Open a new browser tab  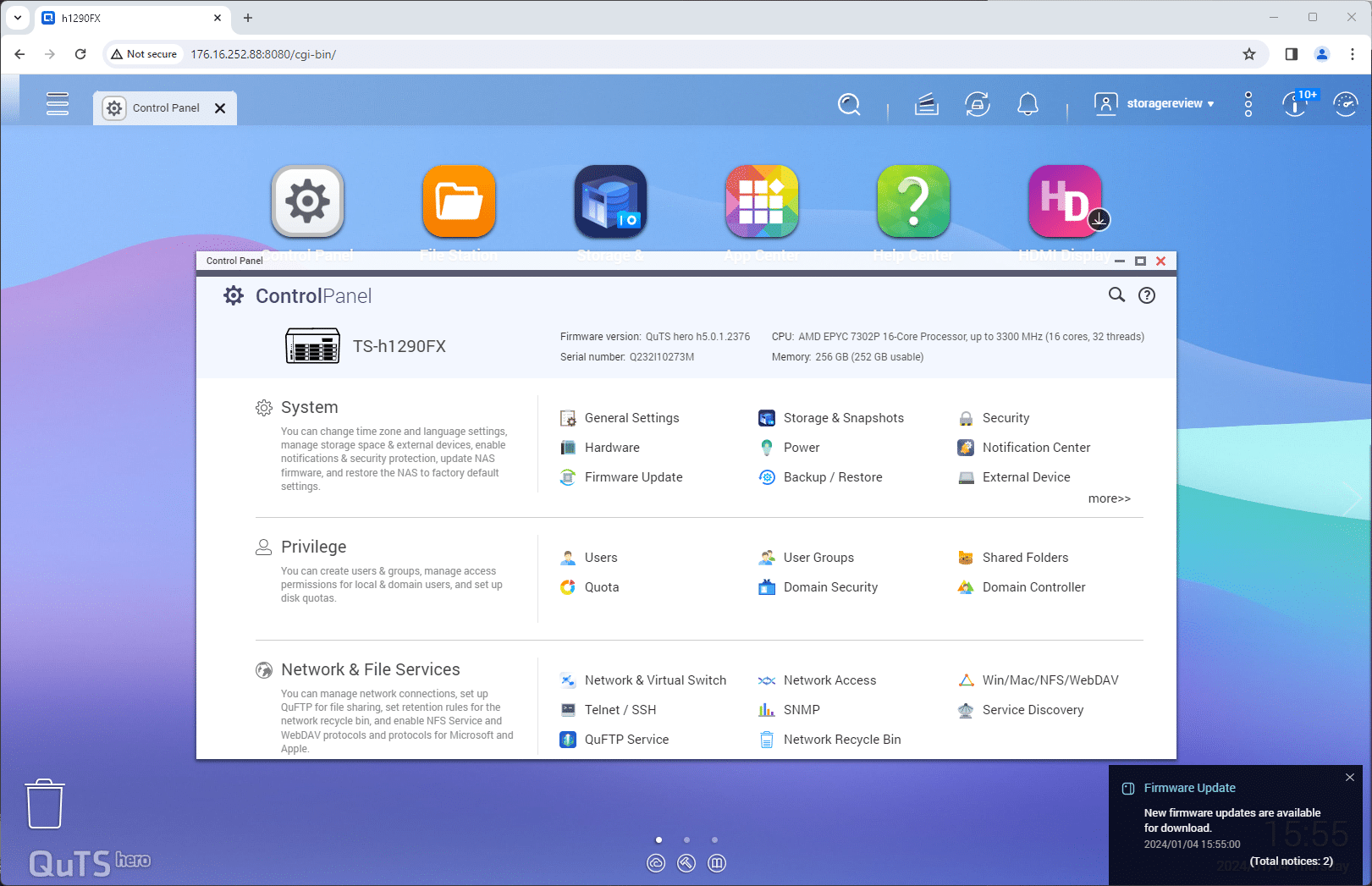[248, 18]
